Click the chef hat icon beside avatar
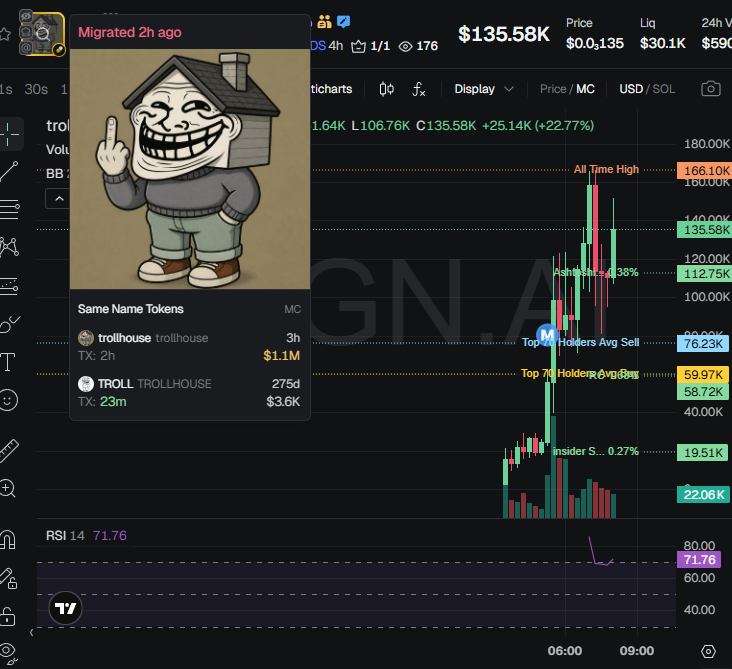The image size is (732, 669). pyautogui.click(x=26, y=32)
